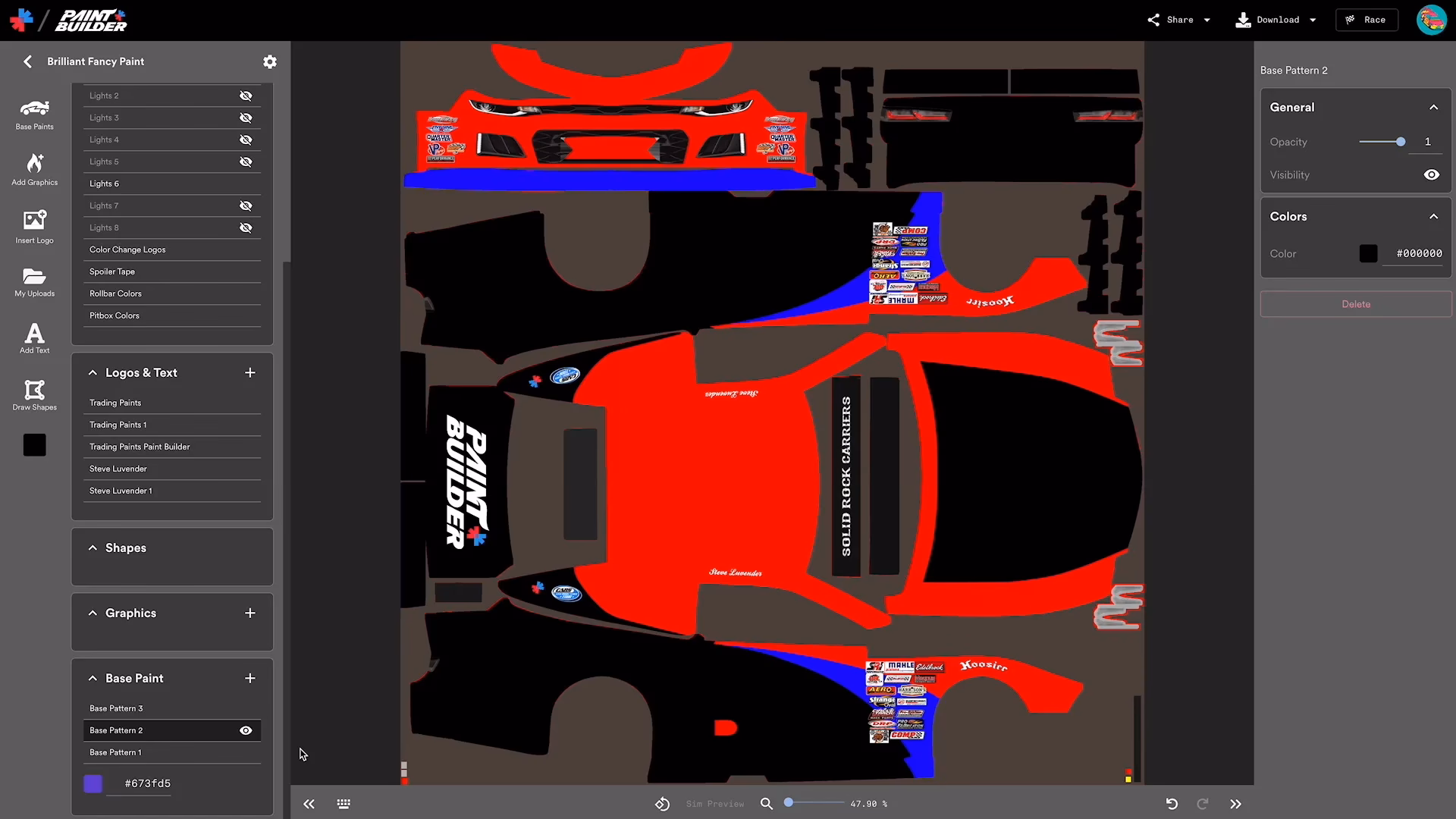Toggle Visibility eye in General panel
This screenshot has height=819, width=1456.
1431,174
